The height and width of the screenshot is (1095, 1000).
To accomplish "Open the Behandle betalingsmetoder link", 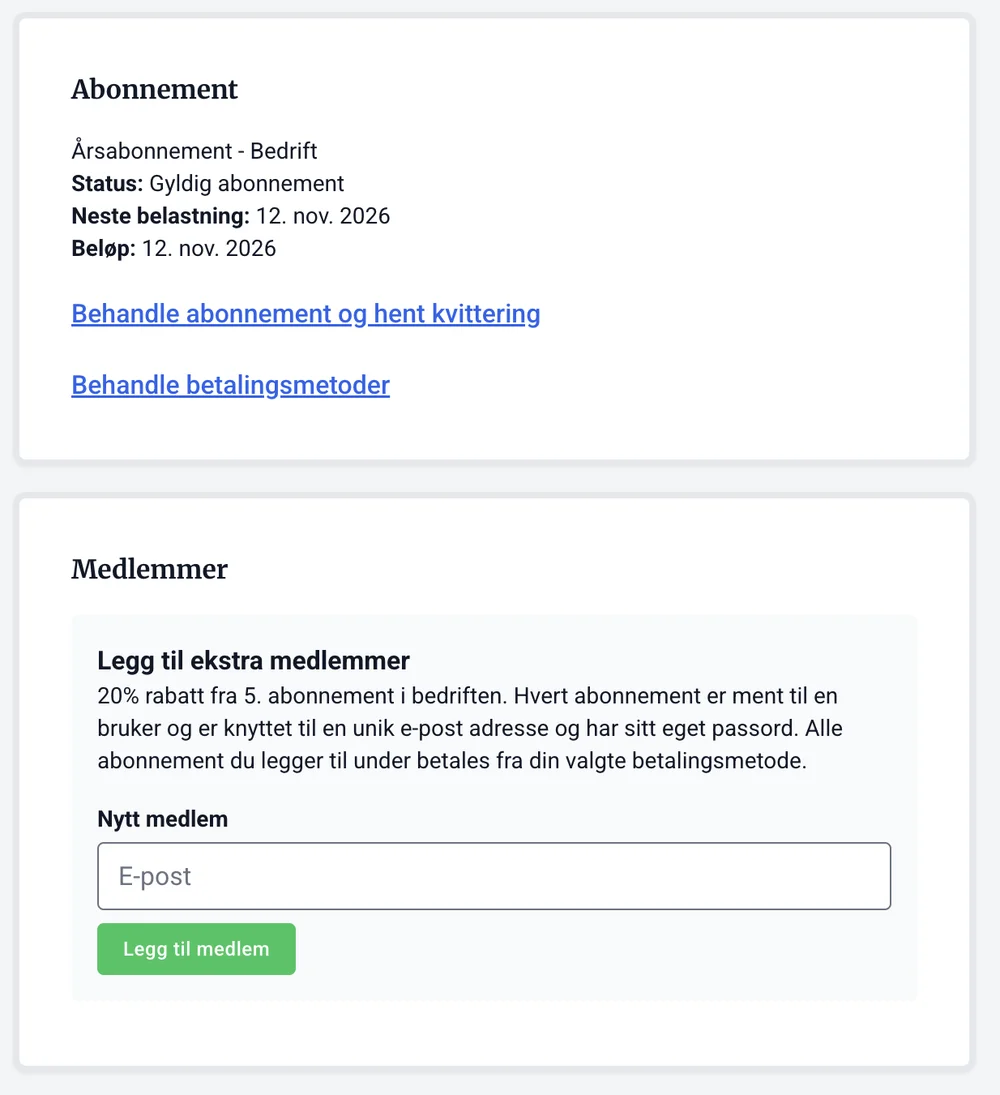I will point(230,385).
